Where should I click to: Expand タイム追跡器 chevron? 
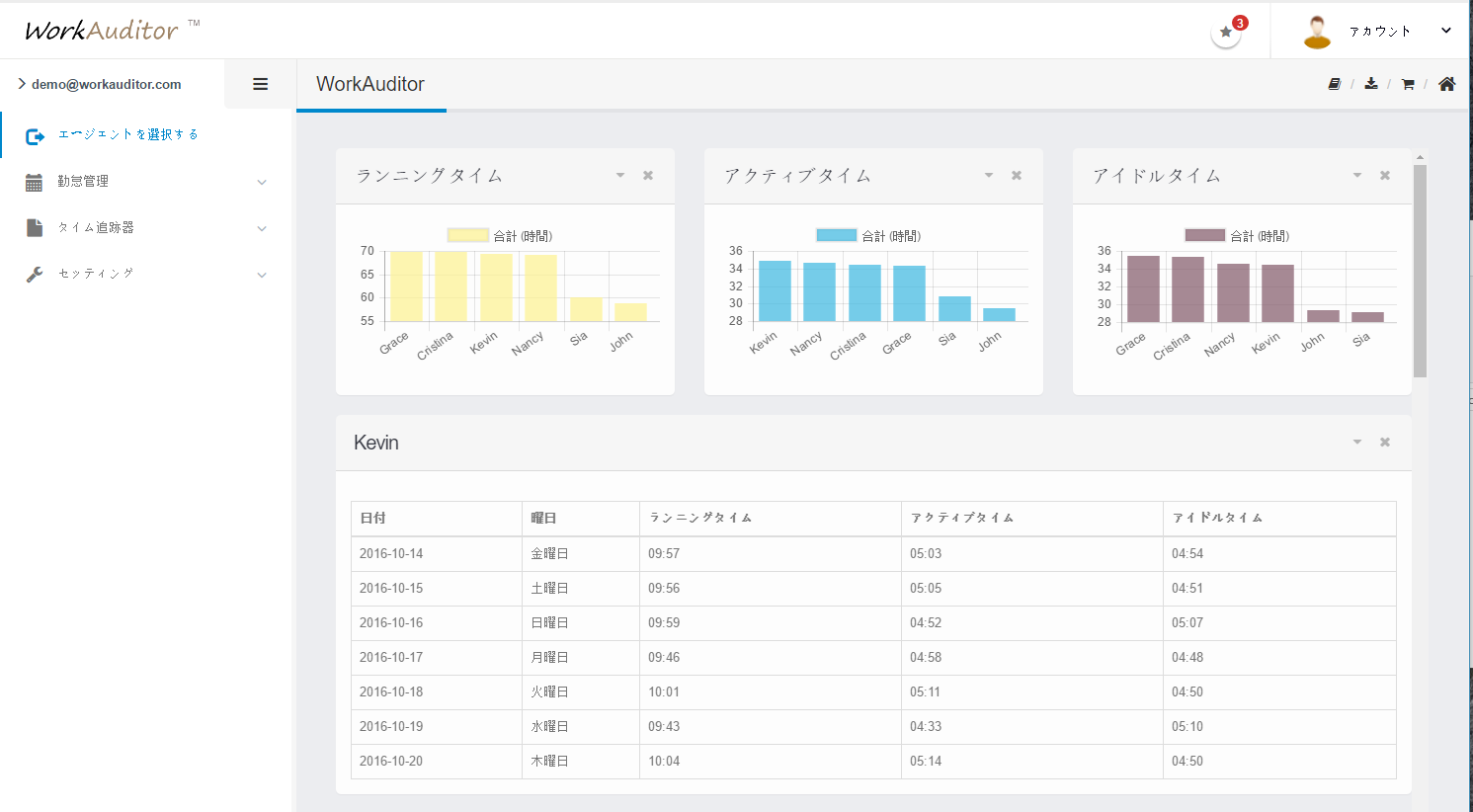coord(262,229)
